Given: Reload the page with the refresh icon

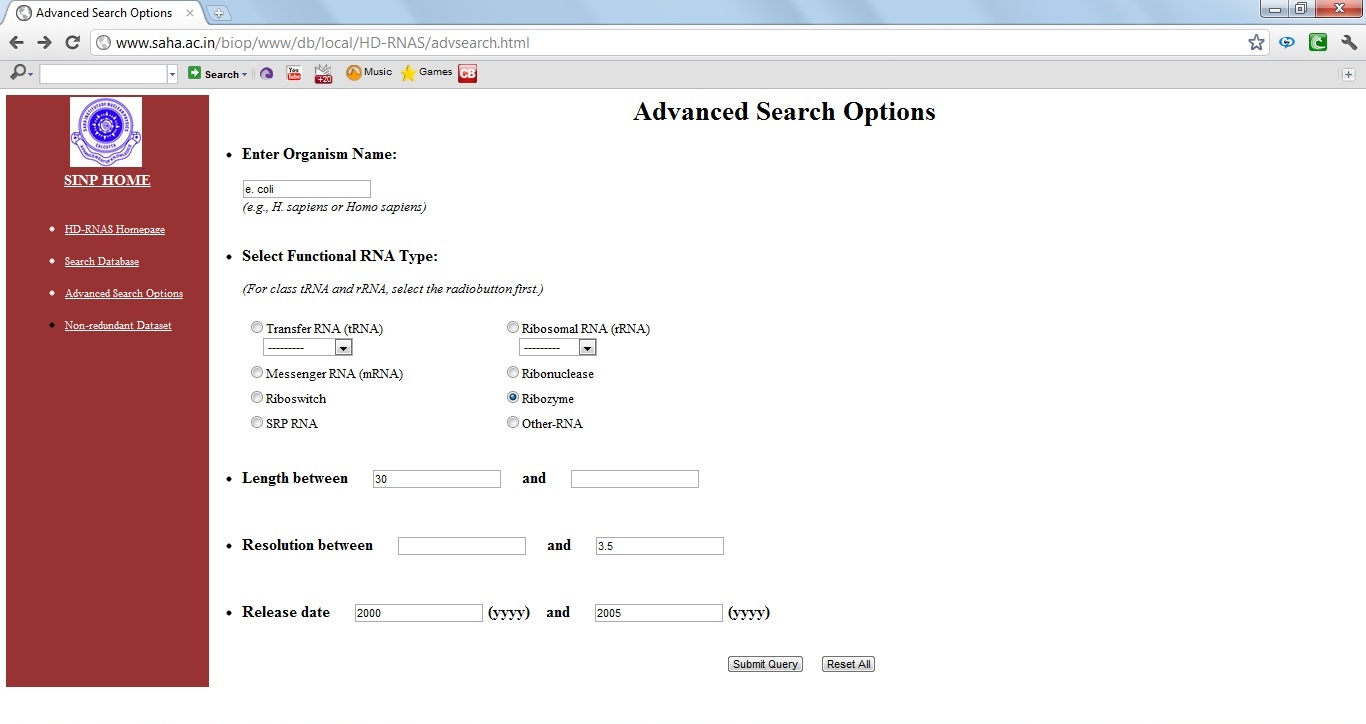Looking at the screenshot, I should (x=72, y=42).
